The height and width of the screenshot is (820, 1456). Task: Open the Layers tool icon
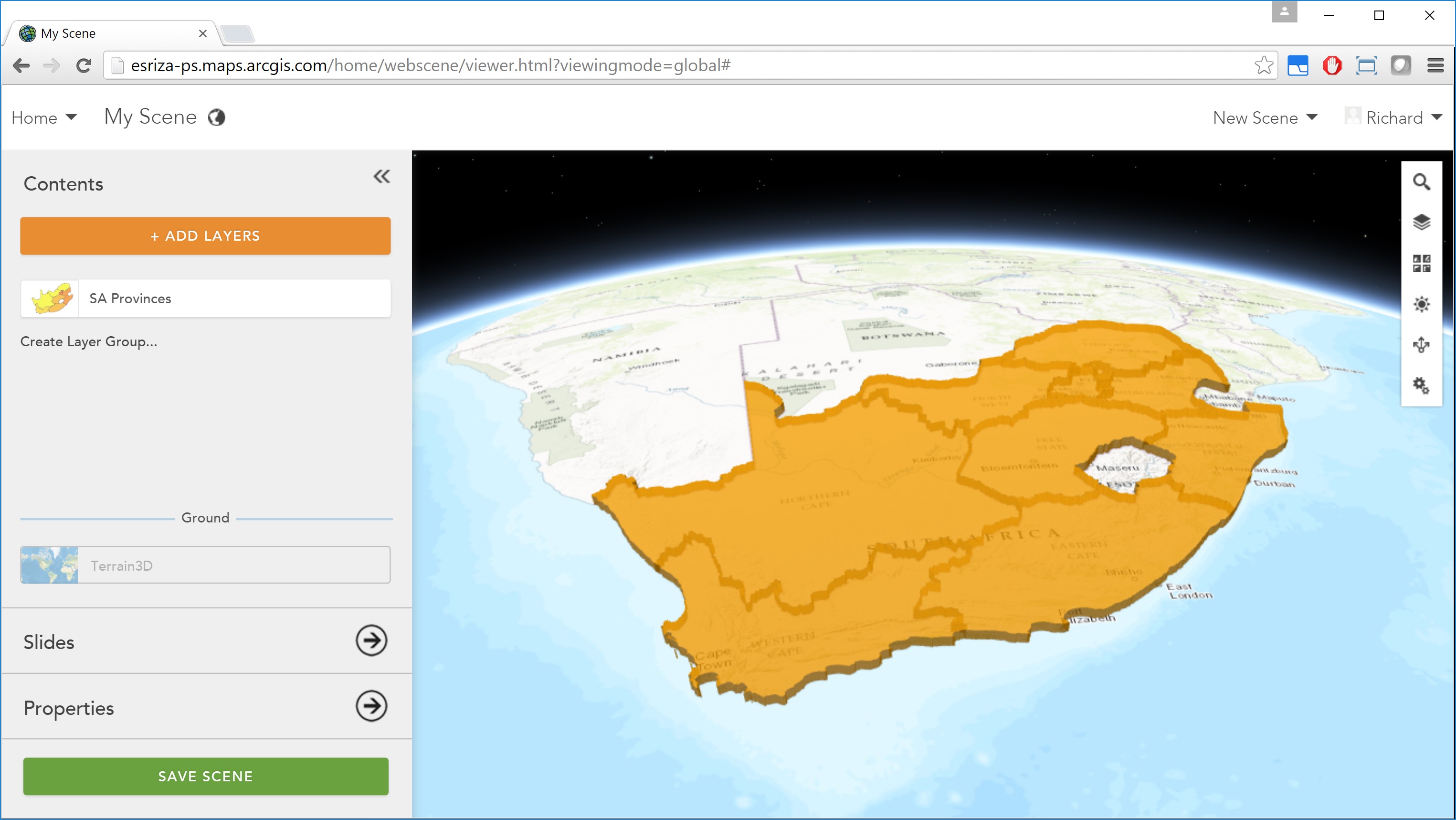[x=1421, y=222]
